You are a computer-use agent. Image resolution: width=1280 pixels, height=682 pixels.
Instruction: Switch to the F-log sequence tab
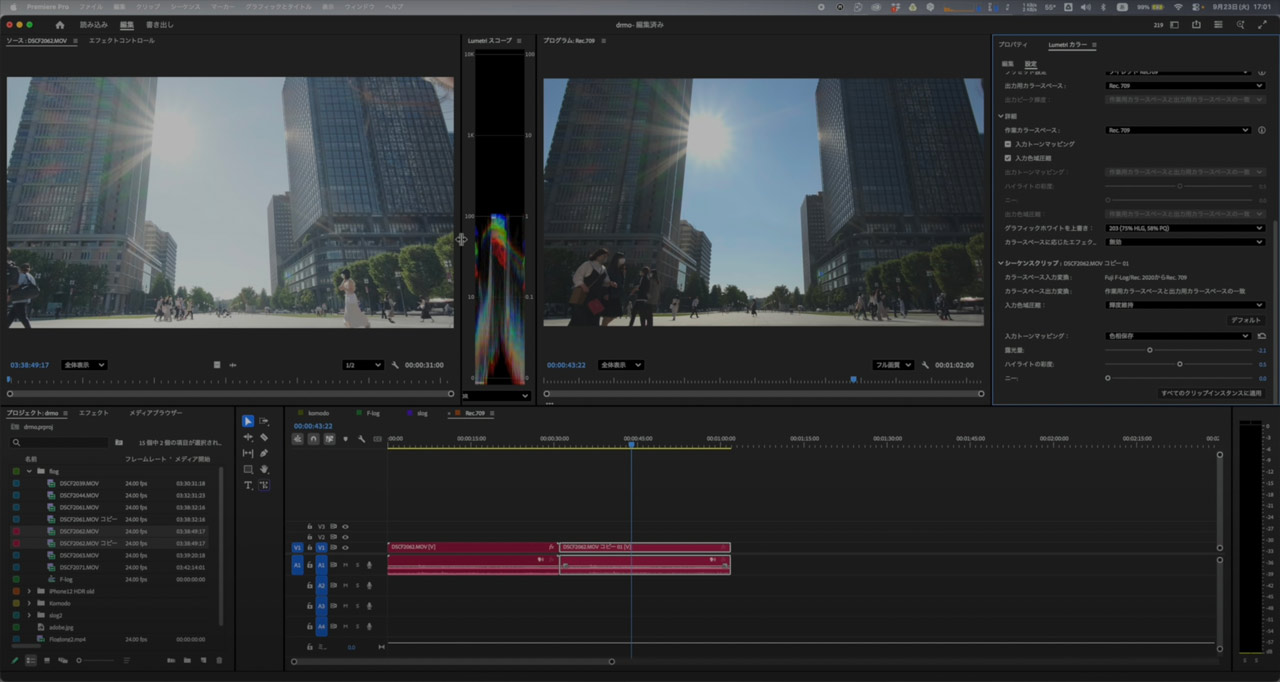[372, 413]
